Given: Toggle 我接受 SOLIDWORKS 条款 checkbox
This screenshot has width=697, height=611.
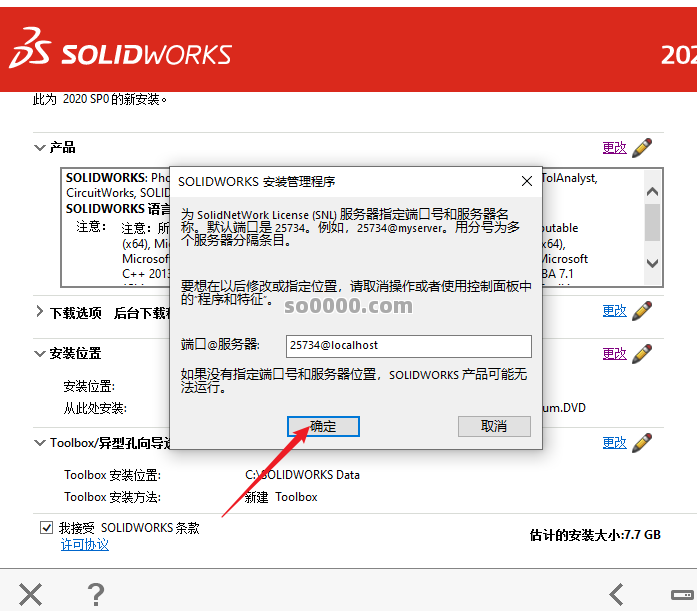Looking at the screenshot, I should click(x=47, y=527).
